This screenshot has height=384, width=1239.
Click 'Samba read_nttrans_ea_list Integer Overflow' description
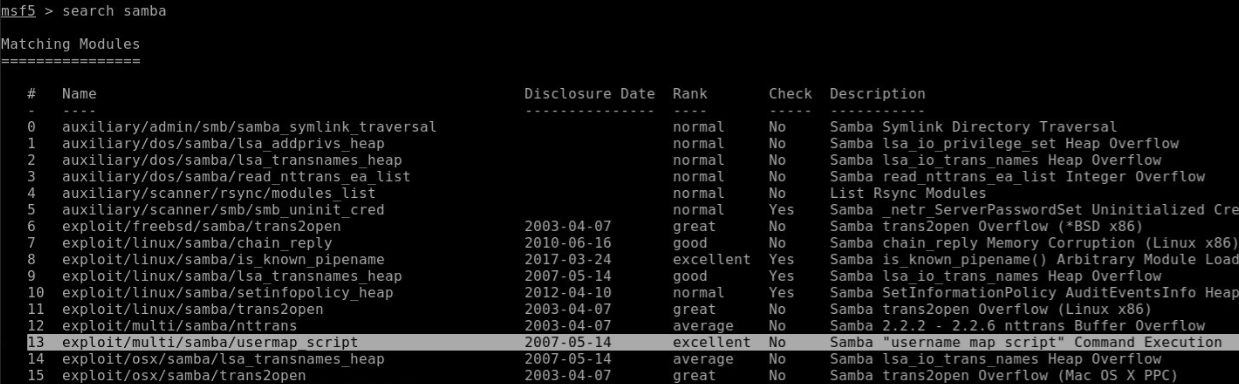coord(1018,176)
